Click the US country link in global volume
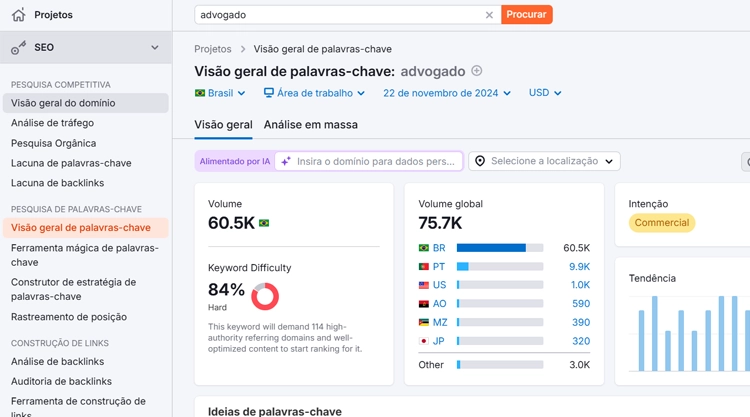This screenshot has width=750, height=417. [x=439, y=285]
